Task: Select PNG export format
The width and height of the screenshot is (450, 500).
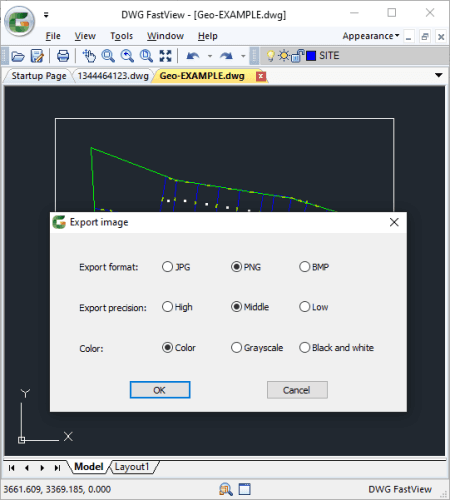Action: (x=246, y=267)
